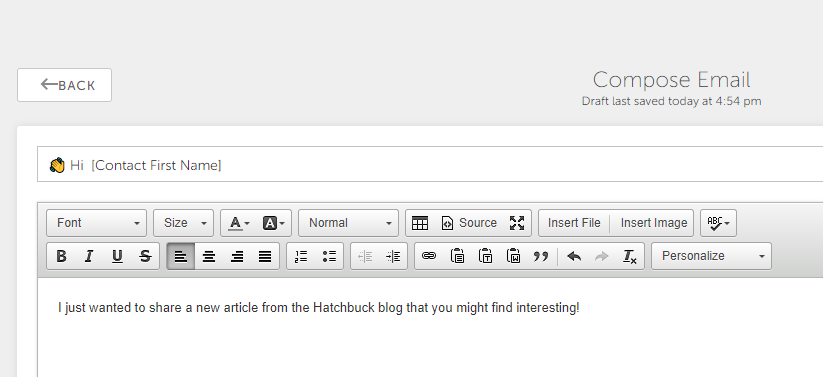Click the draft last saved status text

(671, 101)
